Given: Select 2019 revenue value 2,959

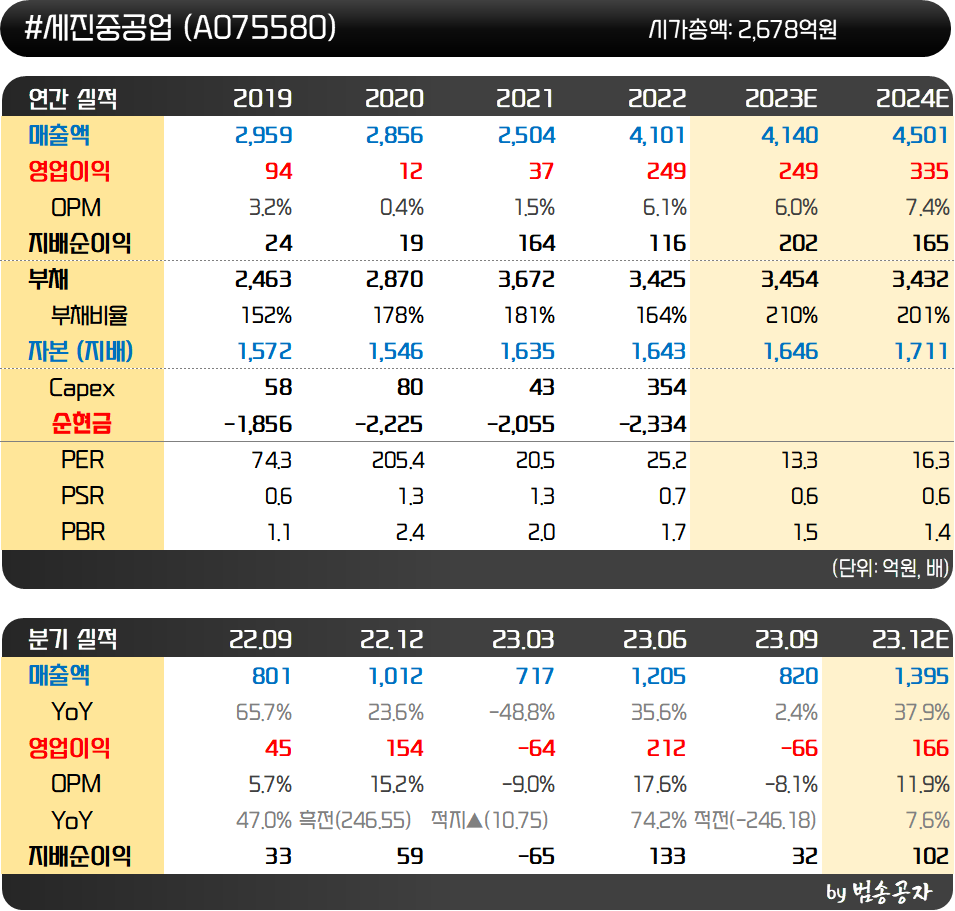Looking at the screenshot, I should point(264,135).
